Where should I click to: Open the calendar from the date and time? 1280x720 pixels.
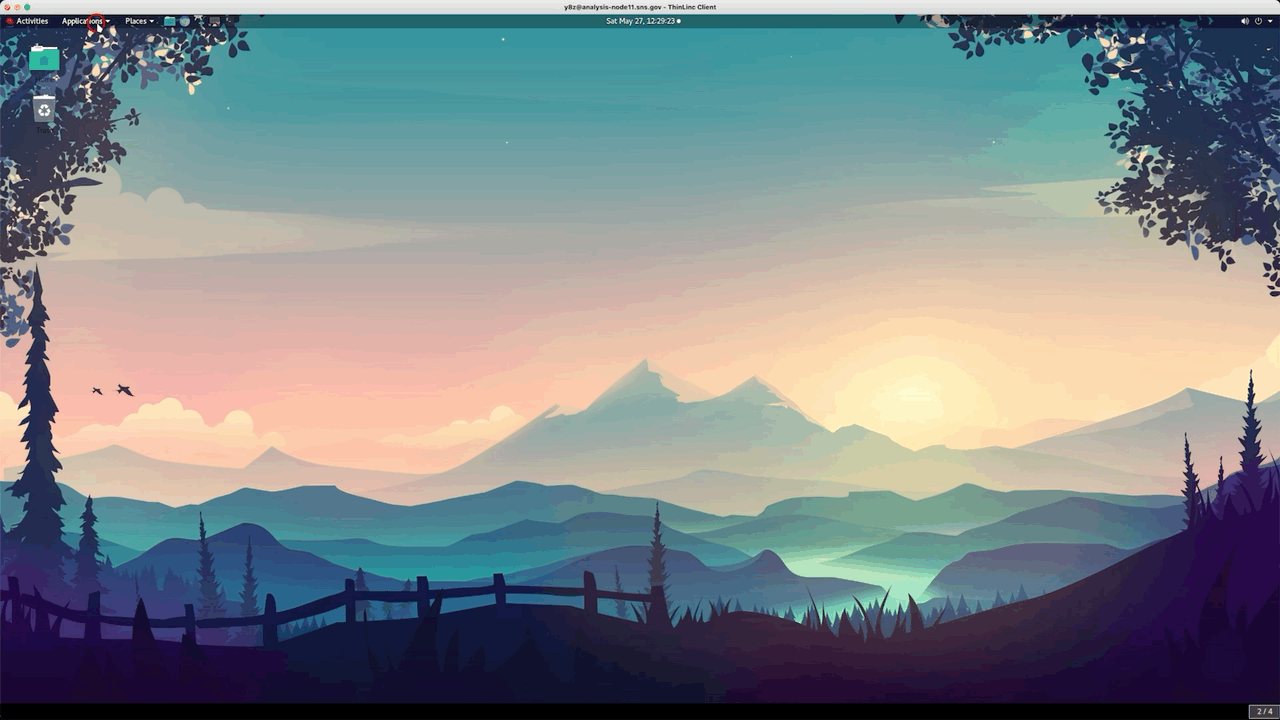640,21
